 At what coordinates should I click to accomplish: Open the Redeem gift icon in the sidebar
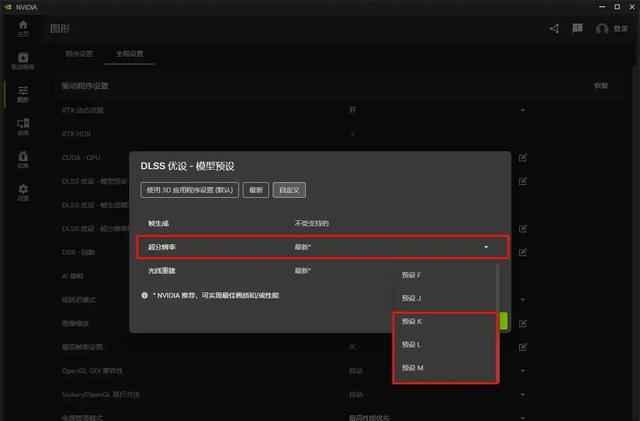point(23,159)
